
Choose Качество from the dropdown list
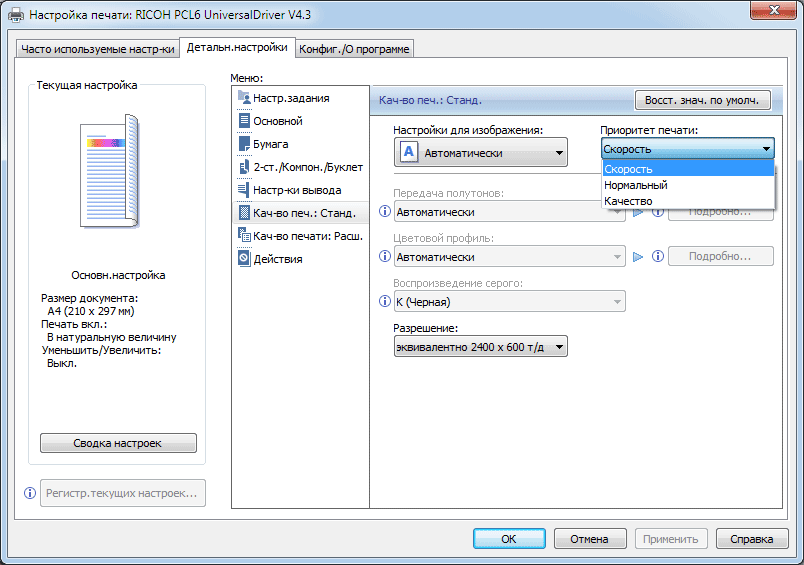pos(629,201)
